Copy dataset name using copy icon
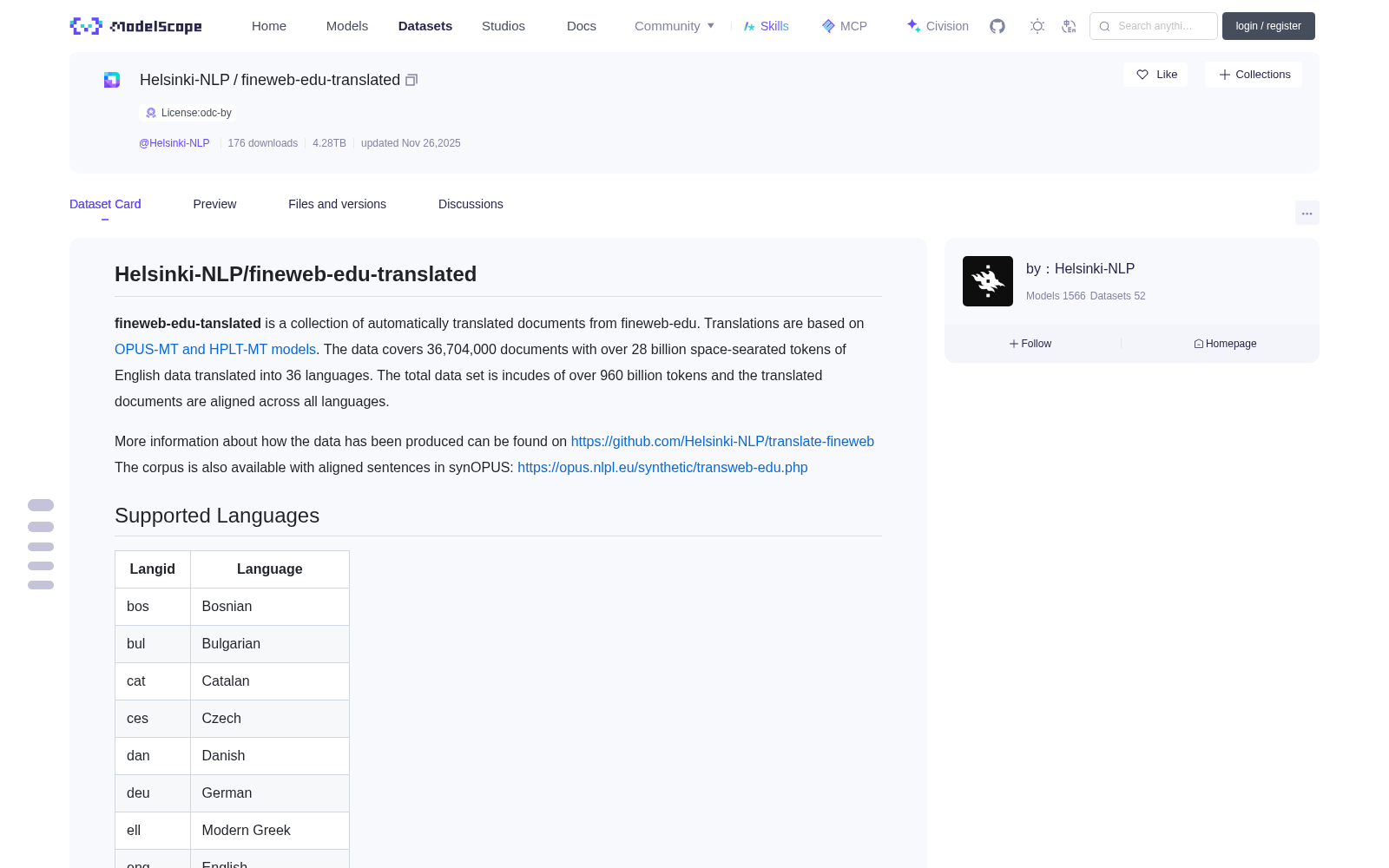 pyautogui.click(x=411, y=80)
